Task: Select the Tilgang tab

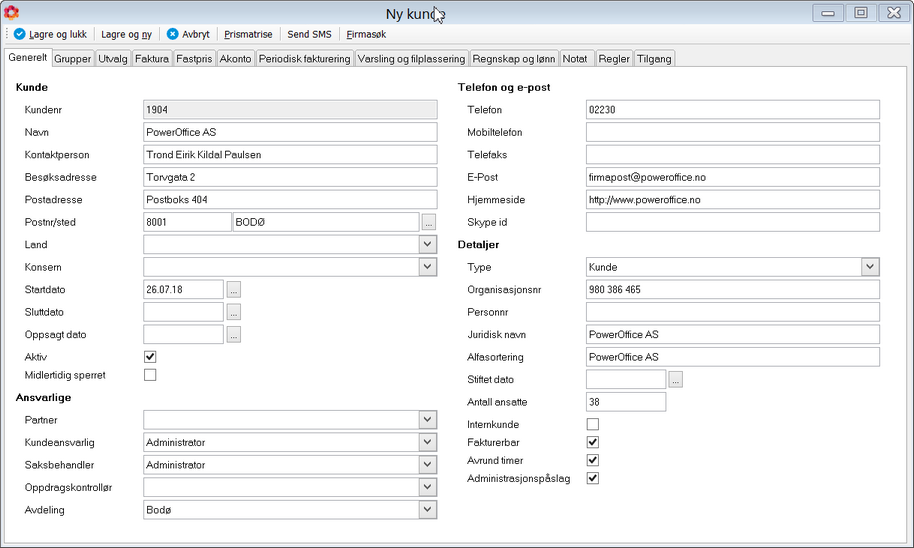Action: click(x=654, y=59)
